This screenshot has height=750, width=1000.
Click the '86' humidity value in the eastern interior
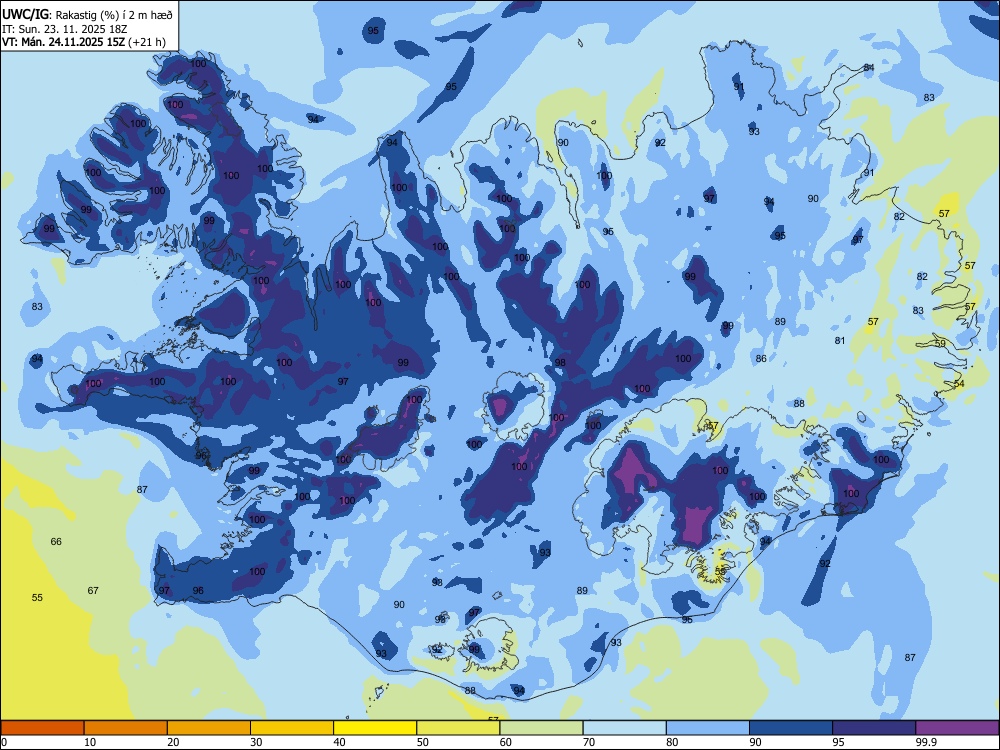(761, 358)
